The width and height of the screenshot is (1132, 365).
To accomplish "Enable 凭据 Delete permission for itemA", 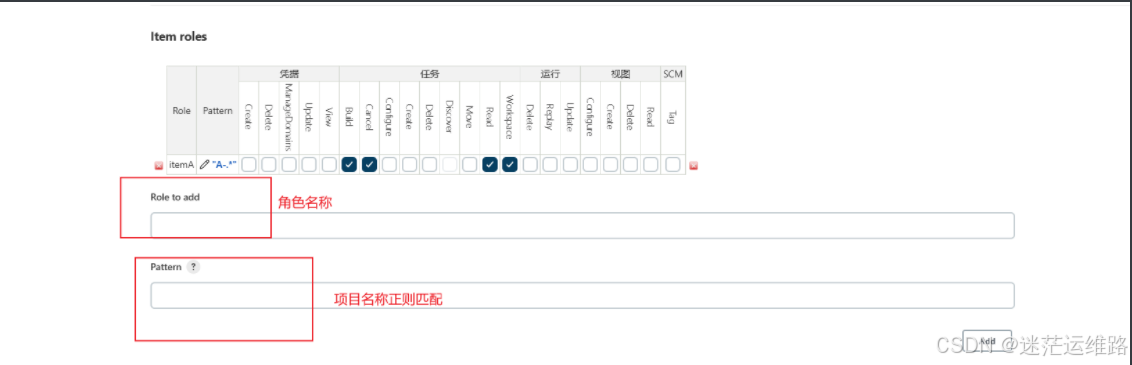I will pyautogui.click(x=269, y=164).
